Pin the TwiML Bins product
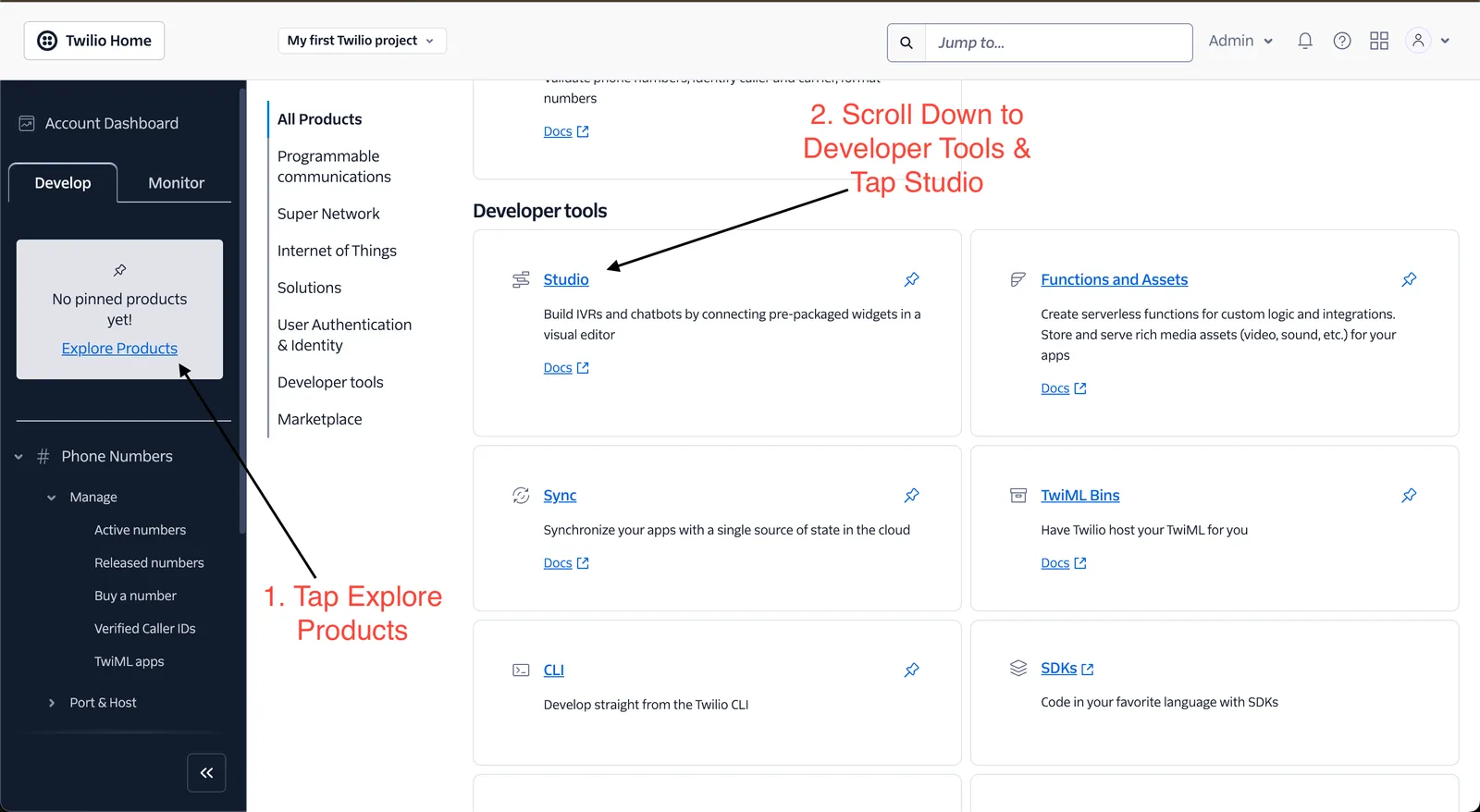The image size is (1480, 812). 1409,496
